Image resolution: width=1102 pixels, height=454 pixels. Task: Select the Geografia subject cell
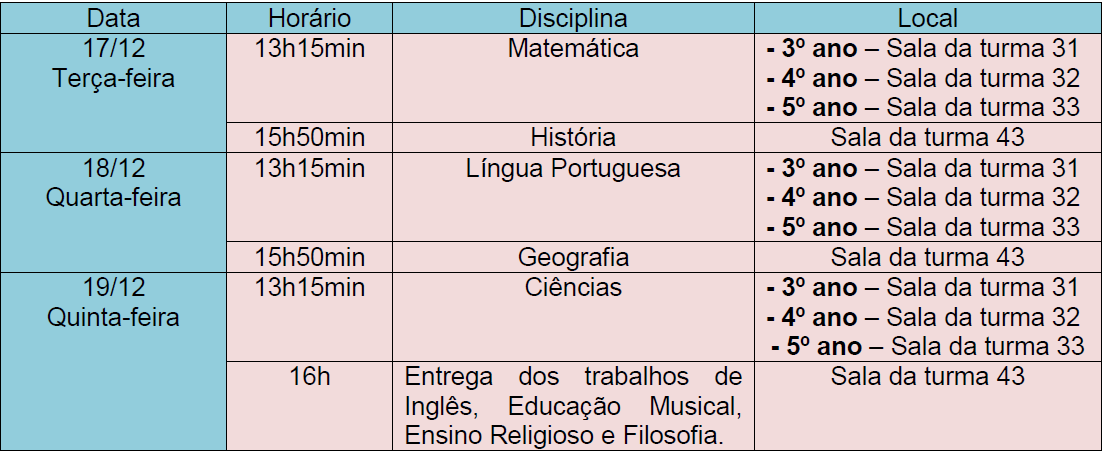[573, 257]
